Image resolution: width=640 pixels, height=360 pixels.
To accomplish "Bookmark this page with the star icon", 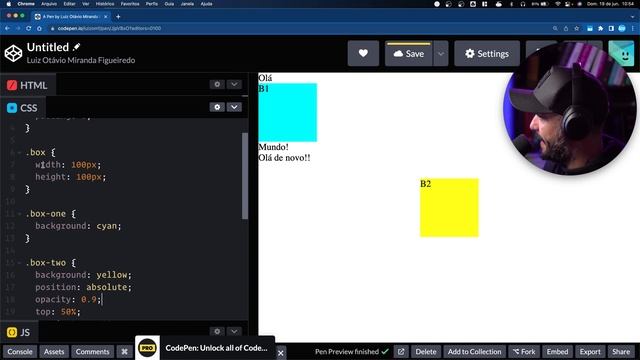I will [576, 28].
